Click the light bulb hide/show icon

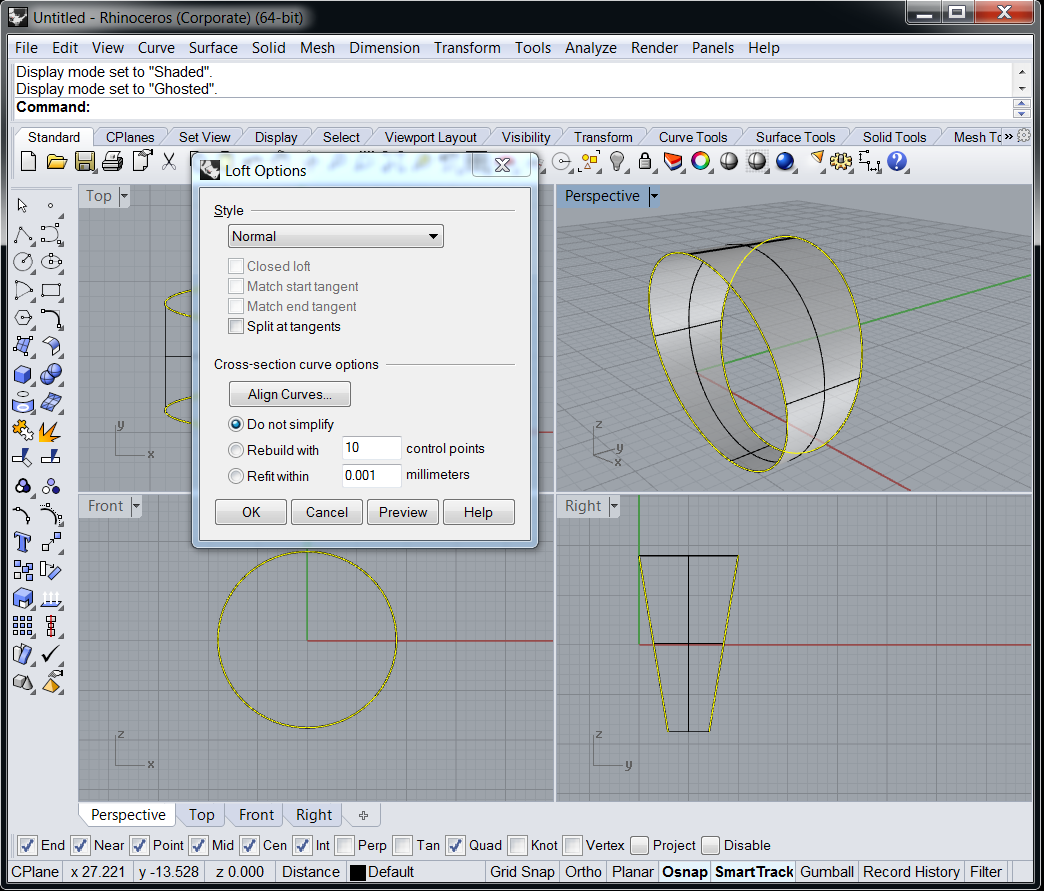617,161
